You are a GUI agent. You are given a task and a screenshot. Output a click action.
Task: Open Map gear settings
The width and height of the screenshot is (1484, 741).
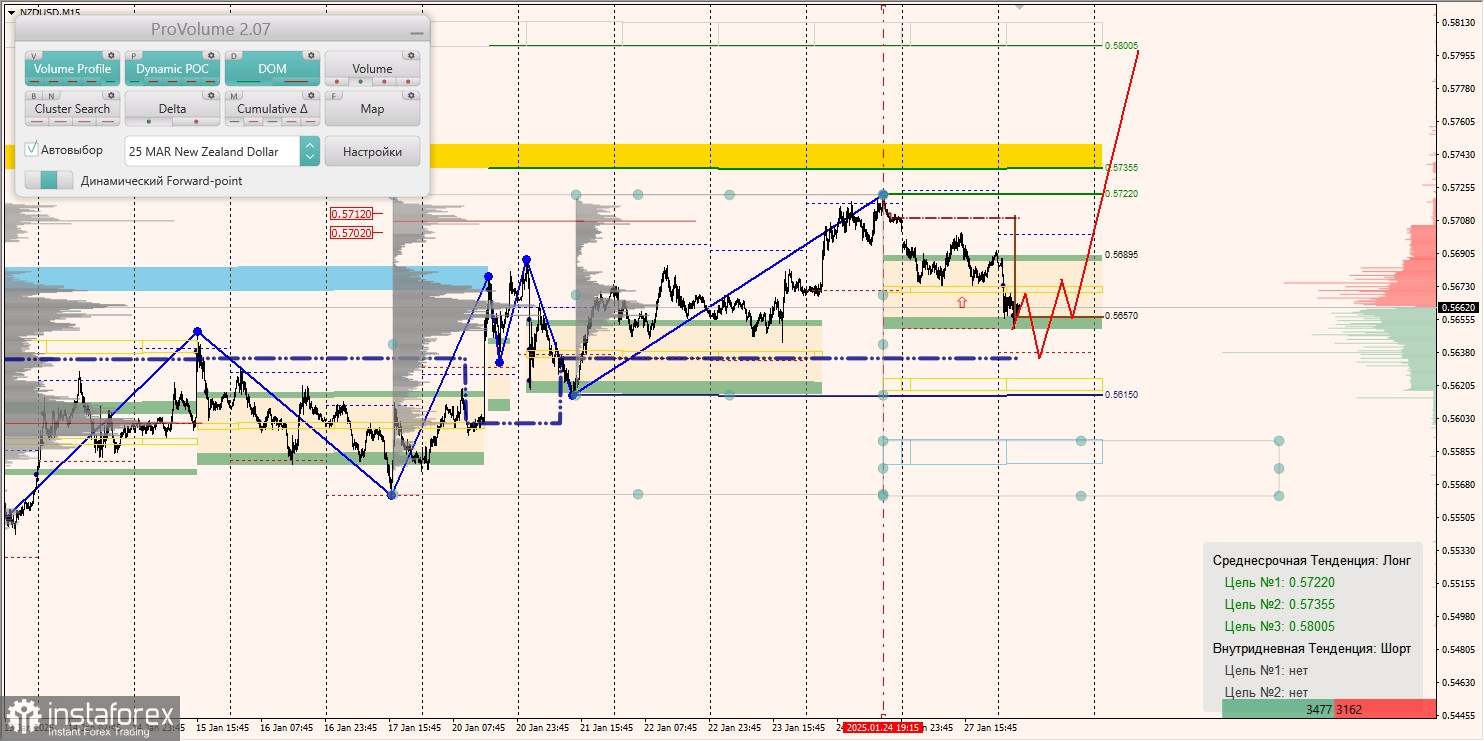pos(411,95)
